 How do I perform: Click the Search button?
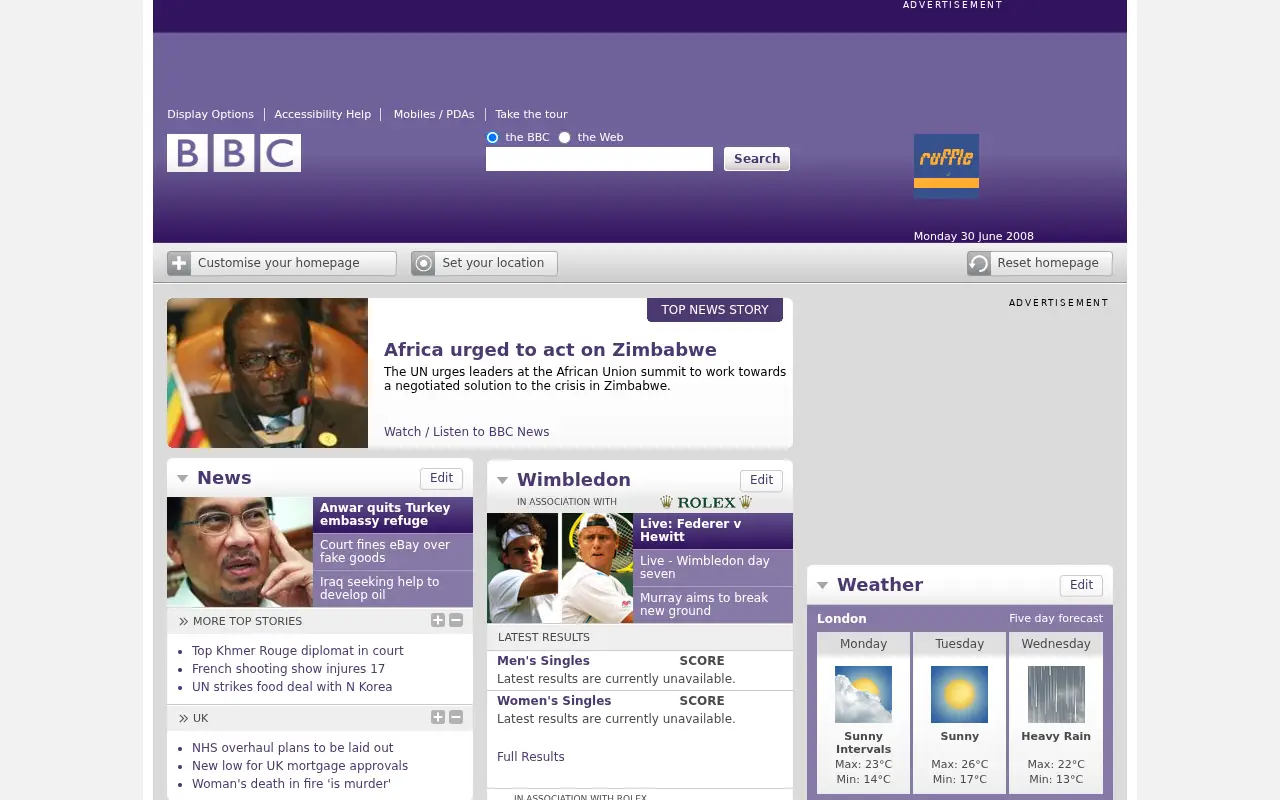point(757,159)
